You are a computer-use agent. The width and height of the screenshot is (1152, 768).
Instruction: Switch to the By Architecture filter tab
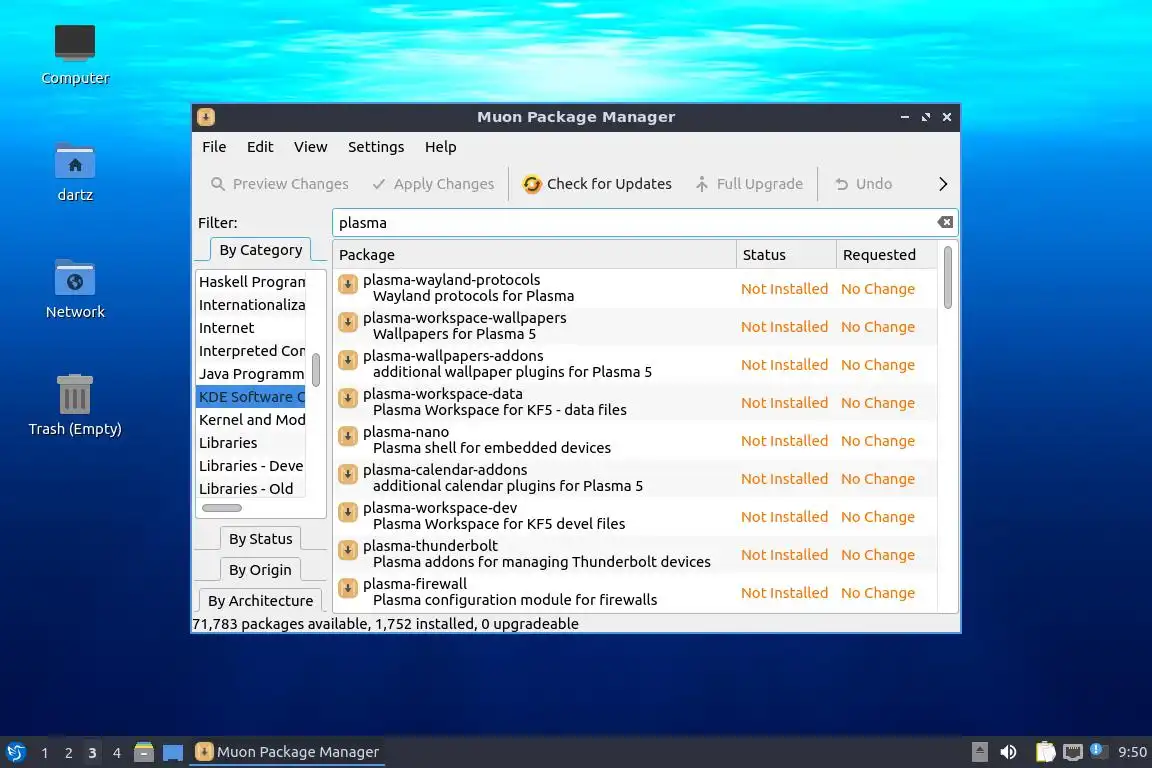click(x=260, y=600)
